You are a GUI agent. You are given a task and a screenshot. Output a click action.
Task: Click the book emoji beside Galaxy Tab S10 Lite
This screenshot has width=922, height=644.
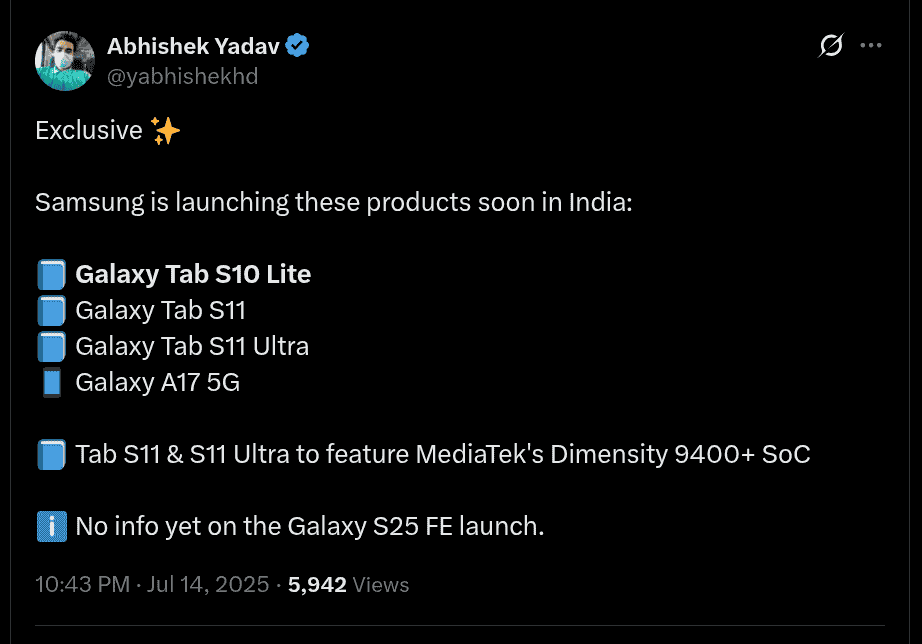click(x=51, y=275)
